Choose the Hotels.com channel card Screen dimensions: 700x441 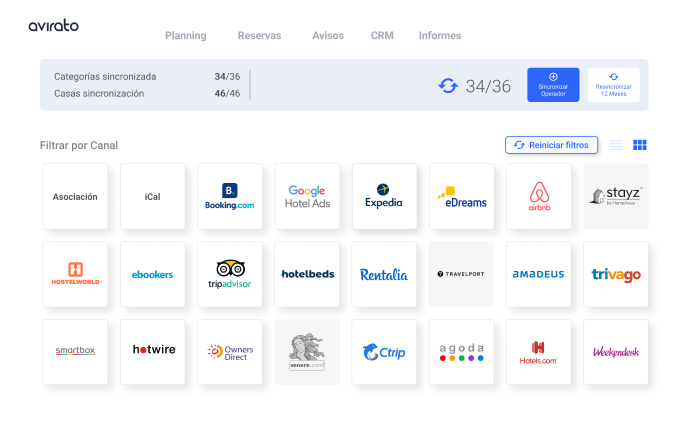coord(539,352)
